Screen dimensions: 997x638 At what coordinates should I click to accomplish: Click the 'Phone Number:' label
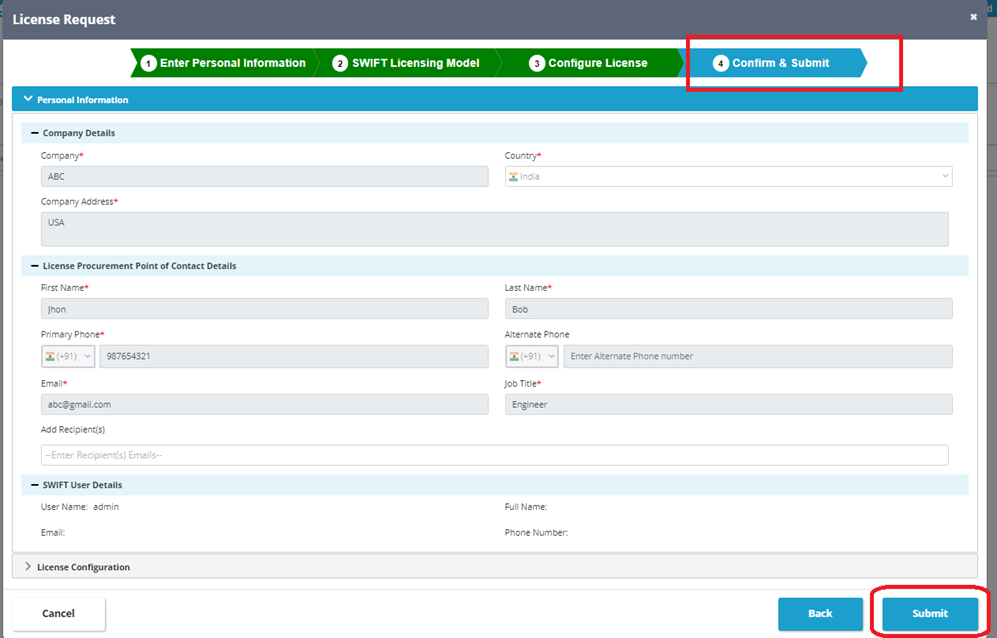tap(537, 532)
